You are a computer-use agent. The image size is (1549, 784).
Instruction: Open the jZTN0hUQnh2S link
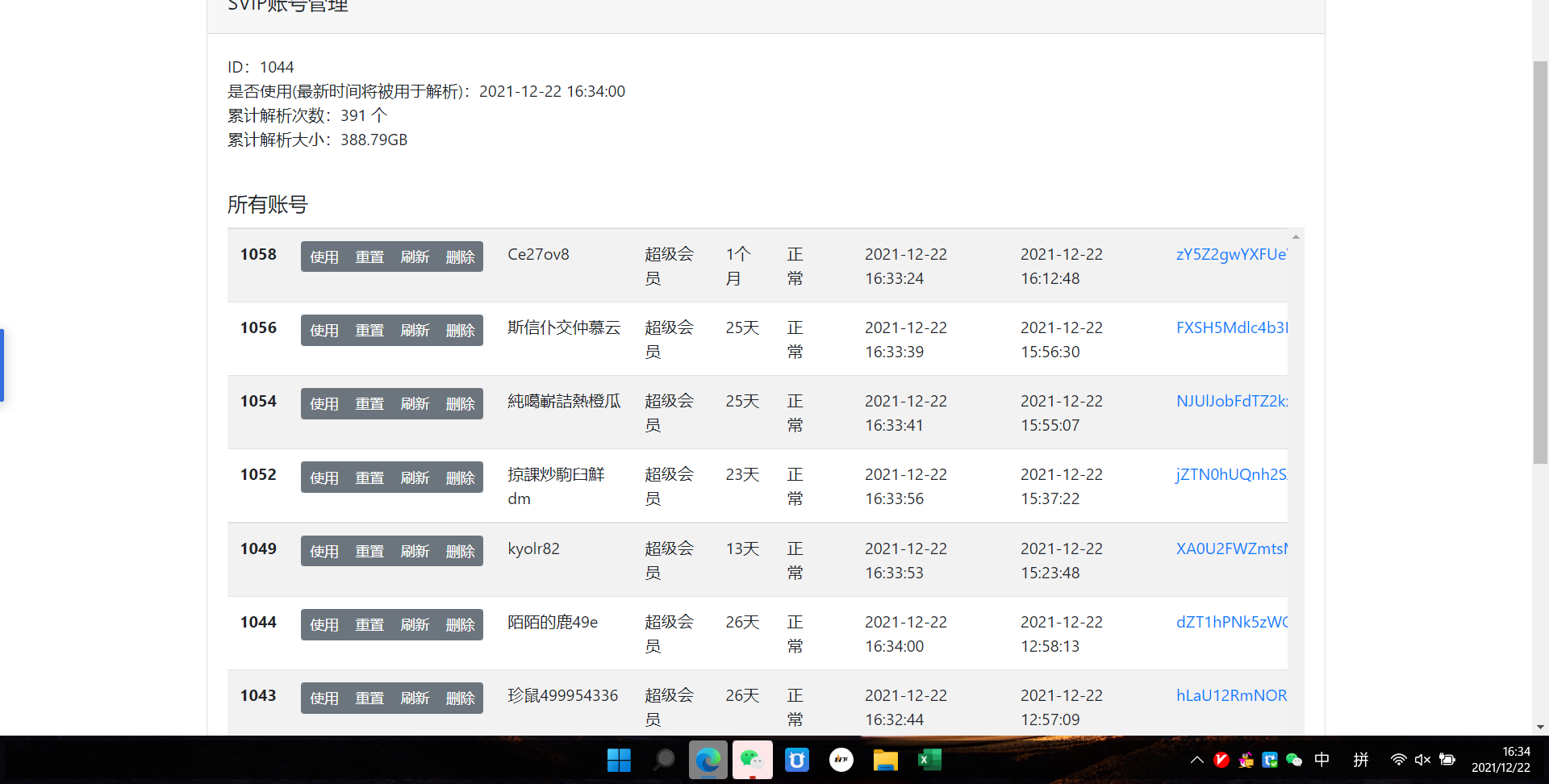[1232, 474]
